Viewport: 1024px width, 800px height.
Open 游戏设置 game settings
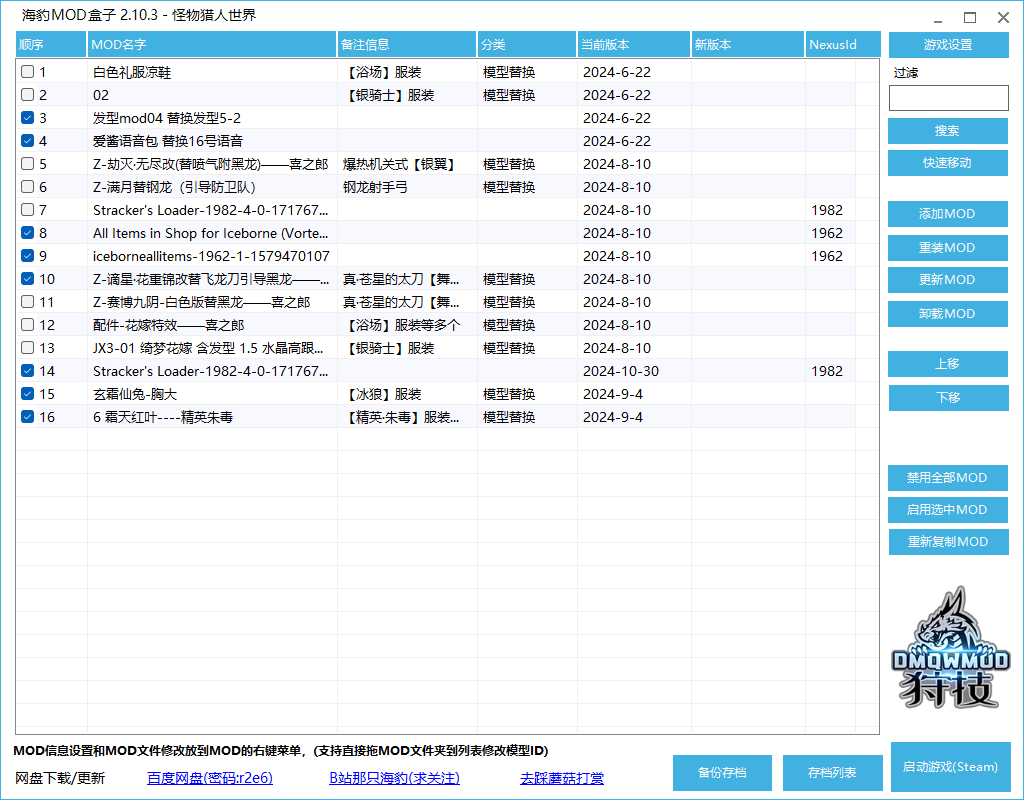click(x=948, y=44)
